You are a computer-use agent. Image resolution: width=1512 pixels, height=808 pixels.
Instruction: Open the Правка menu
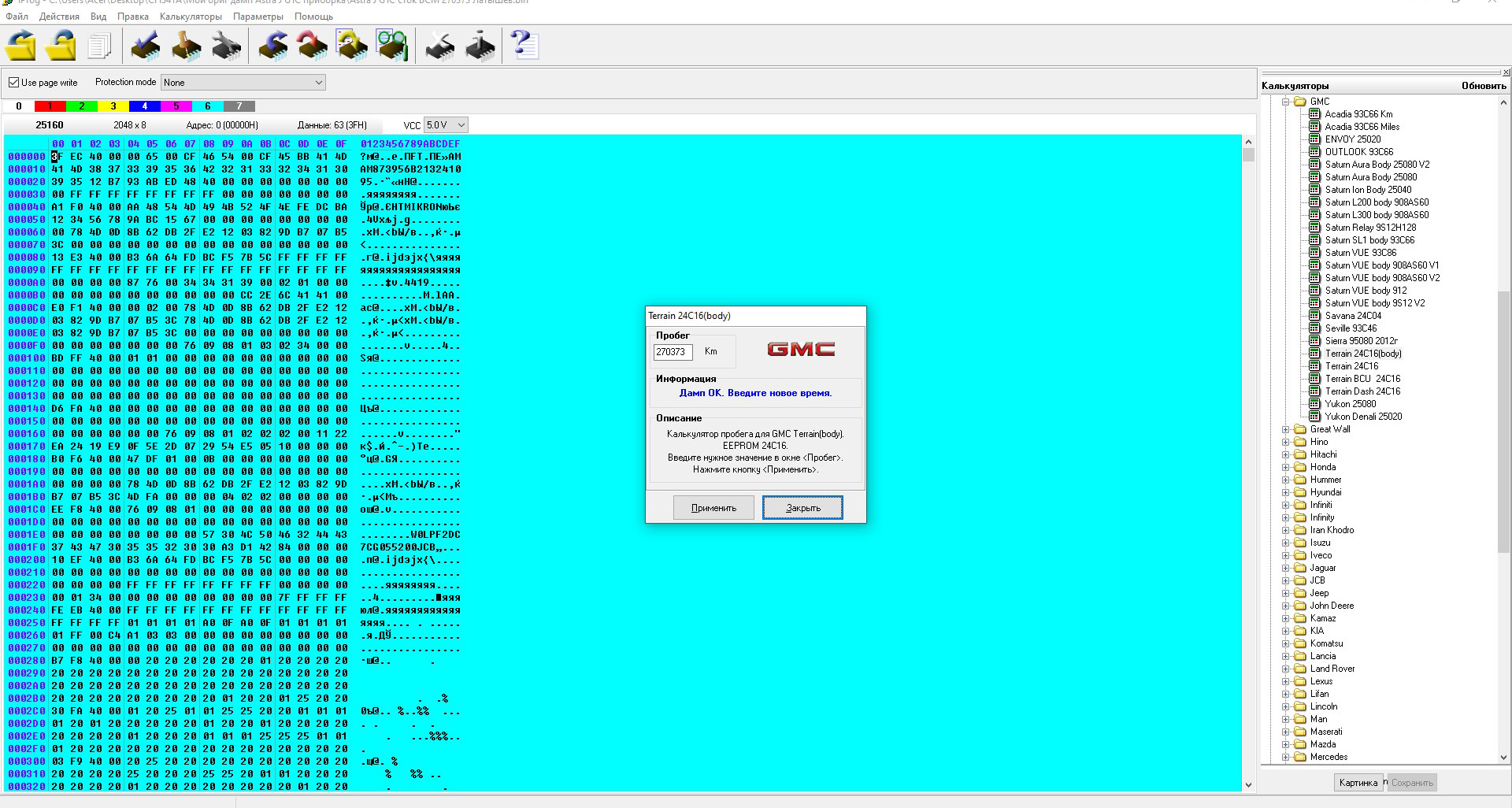coord(133,17)
